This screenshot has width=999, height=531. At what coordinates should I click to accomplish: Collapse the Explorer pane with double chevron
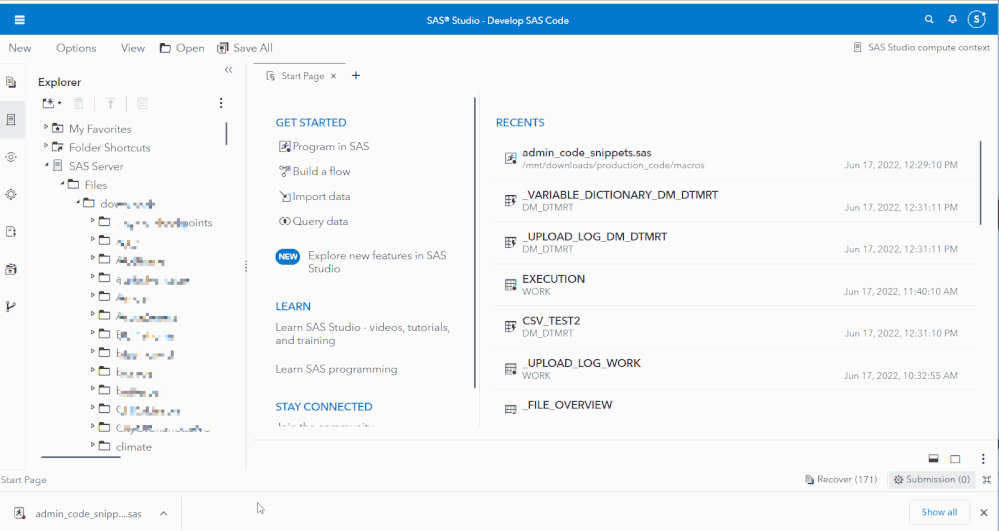click(229, 70)
